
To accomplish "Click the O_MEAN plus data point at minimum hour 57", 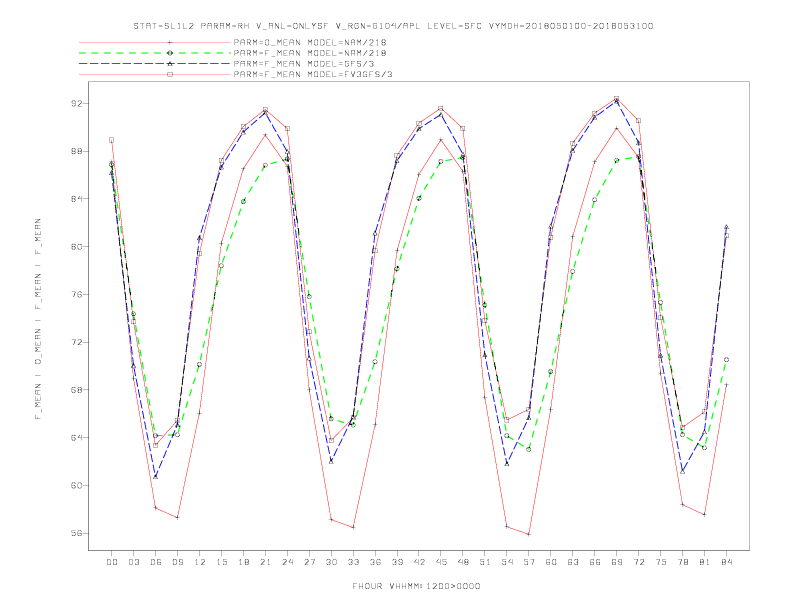I will [x=529, y=534].
